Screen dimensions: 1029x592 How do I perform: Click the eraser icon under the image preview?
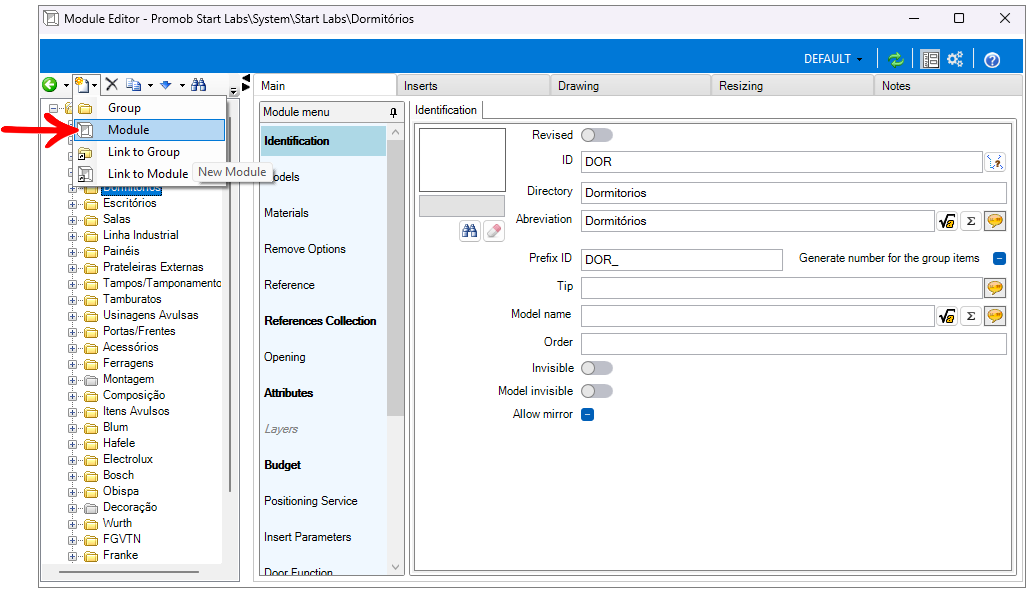(494, 231)
